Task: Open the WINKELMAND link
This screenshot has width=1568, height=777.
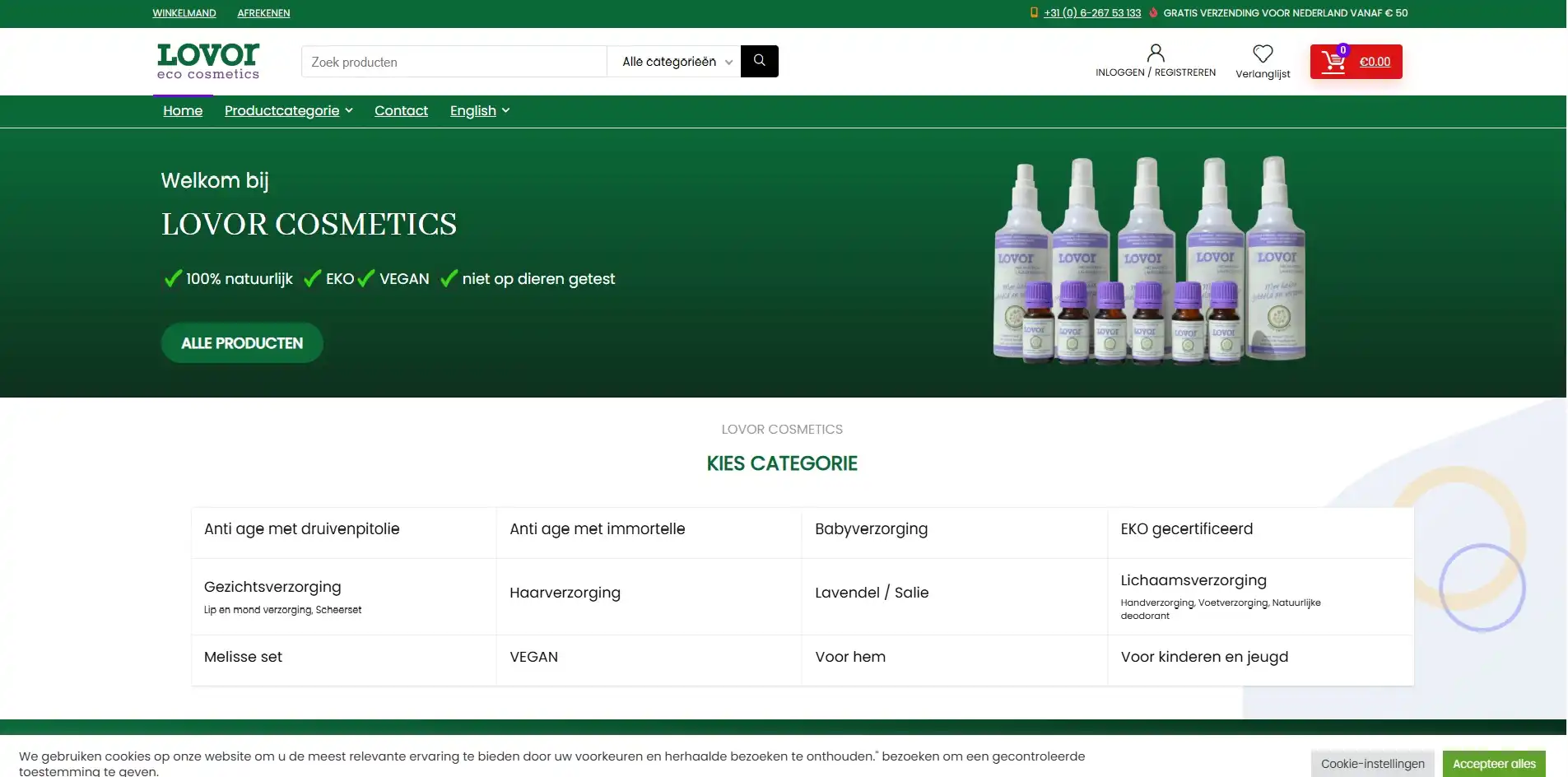Action: (184, 13)
